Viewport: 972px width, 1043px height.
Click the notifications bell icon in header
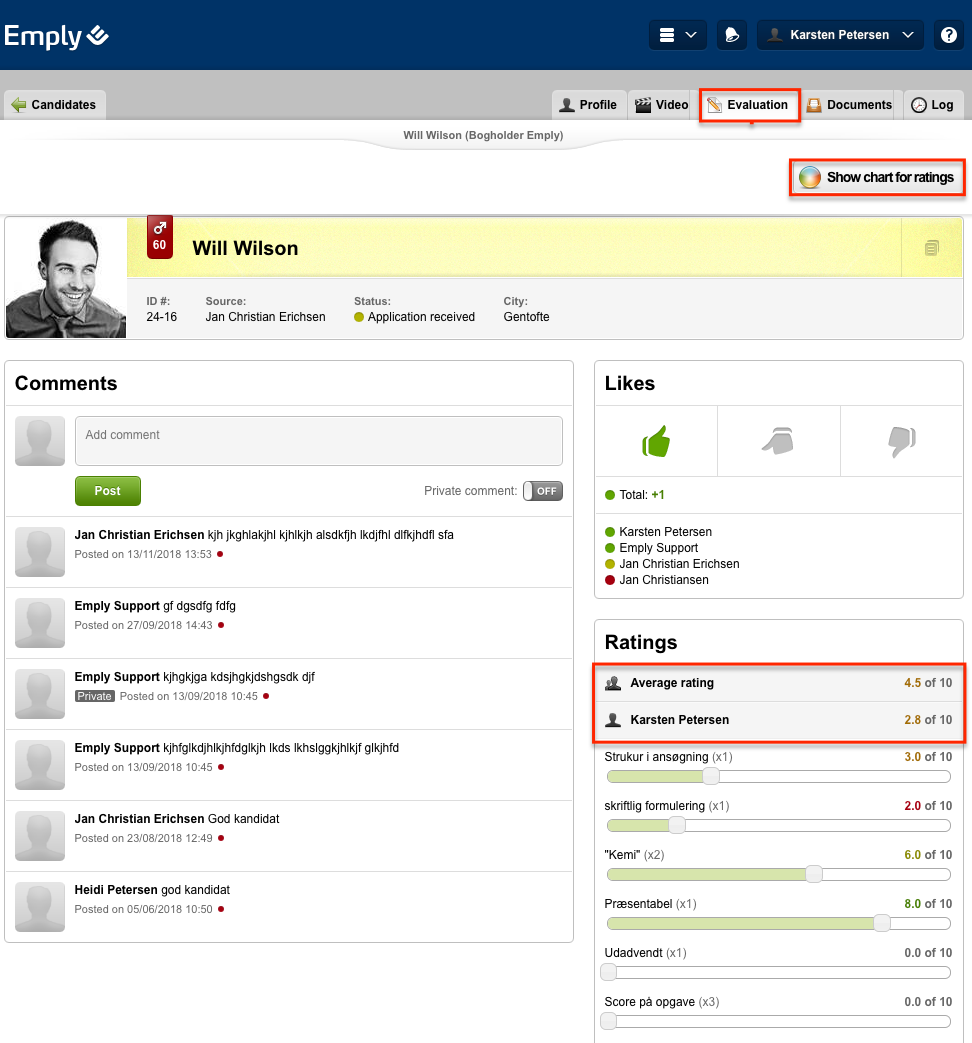click(732, 35)
